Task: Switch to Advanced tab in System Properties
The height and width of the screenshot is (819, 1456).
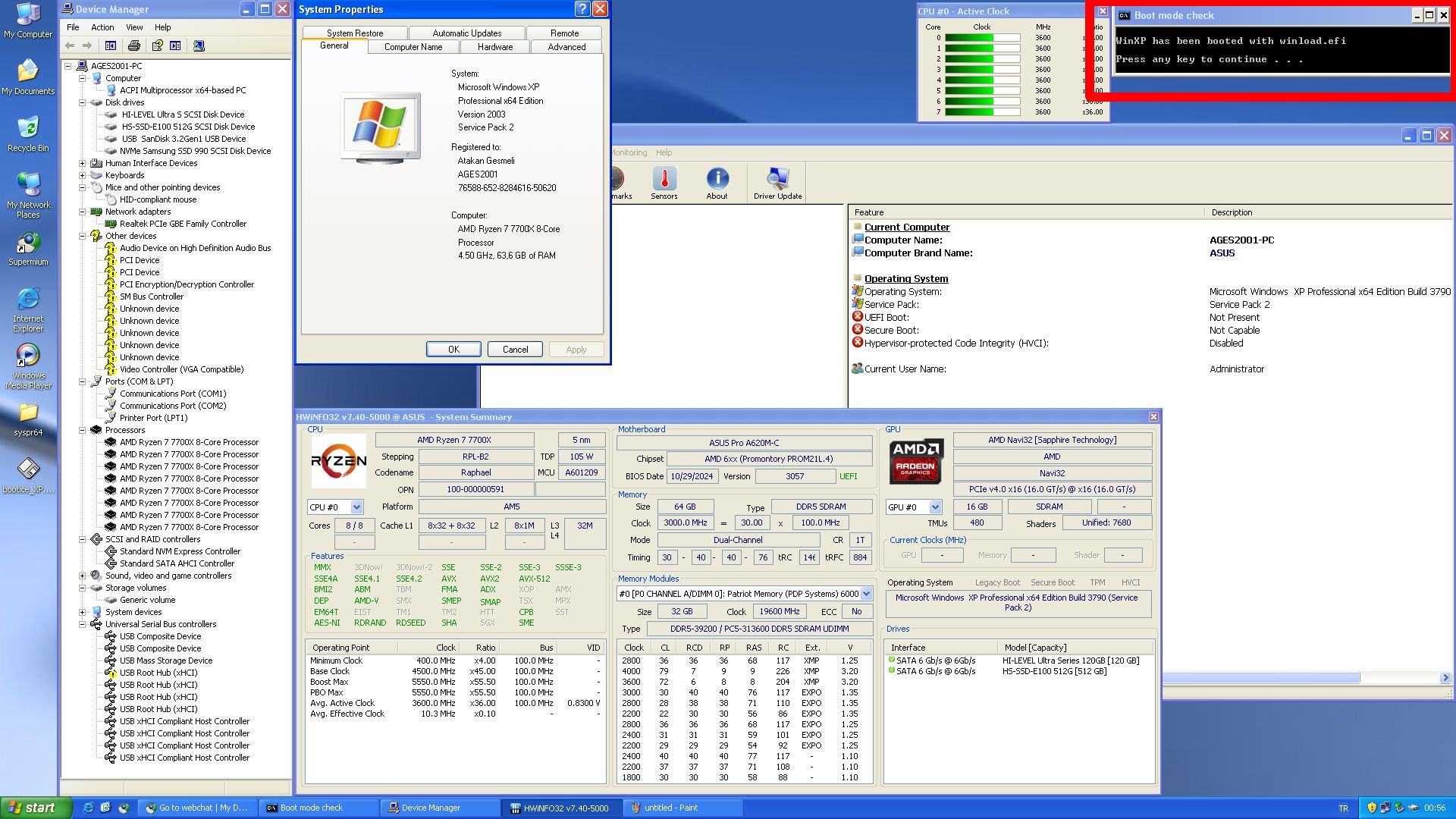Action: coord(566,47)
